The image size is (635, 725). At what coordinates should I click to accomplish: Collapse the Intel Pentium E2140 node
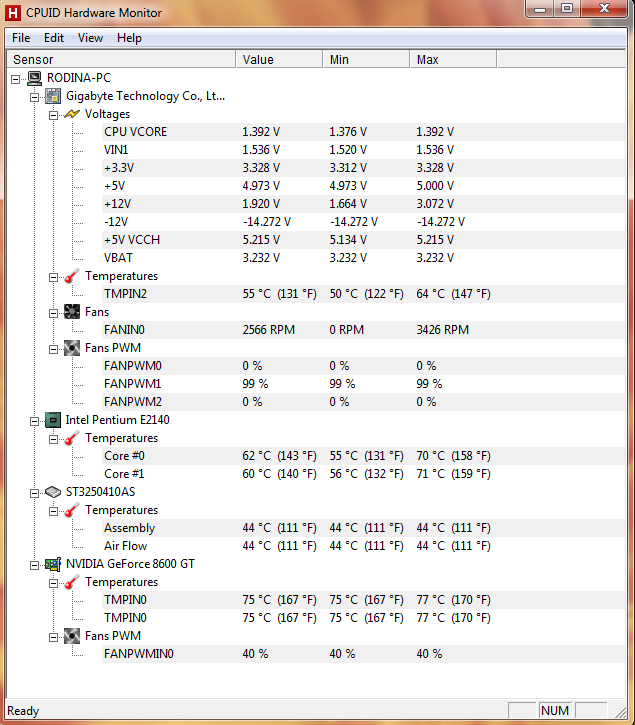click(x=35, y=421)
